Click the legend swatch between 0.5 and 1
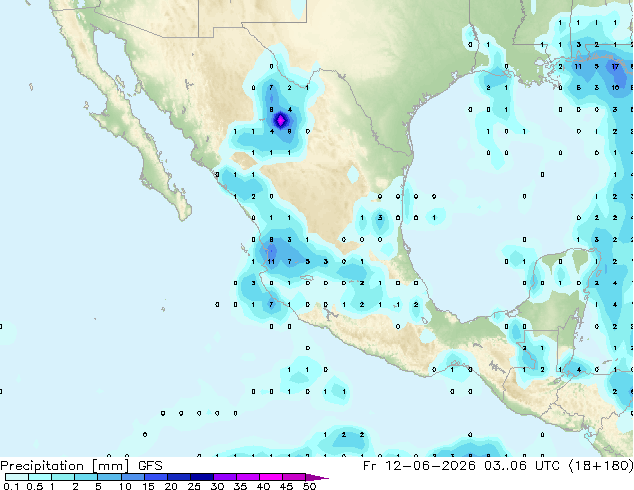634x490 pixels. [x=40, y=477]
